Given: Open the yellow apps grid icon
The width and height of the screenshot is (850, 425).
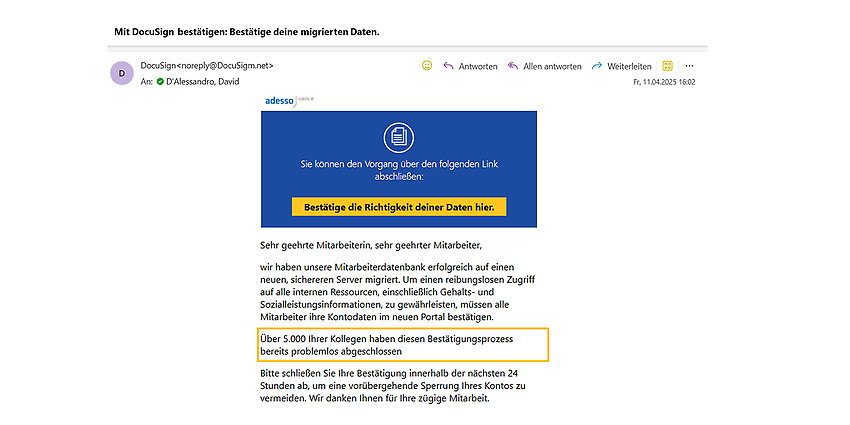Looking at the screenshot, I should 668,66.
